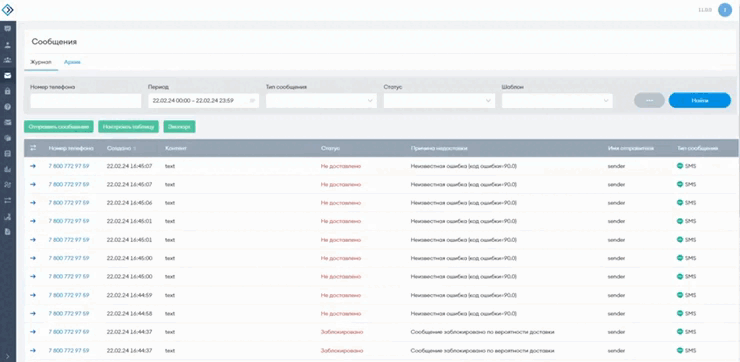Open the sidebar icon directly below second envelope
This screenshot has width=740, height=362.
[x=8, y=138]
